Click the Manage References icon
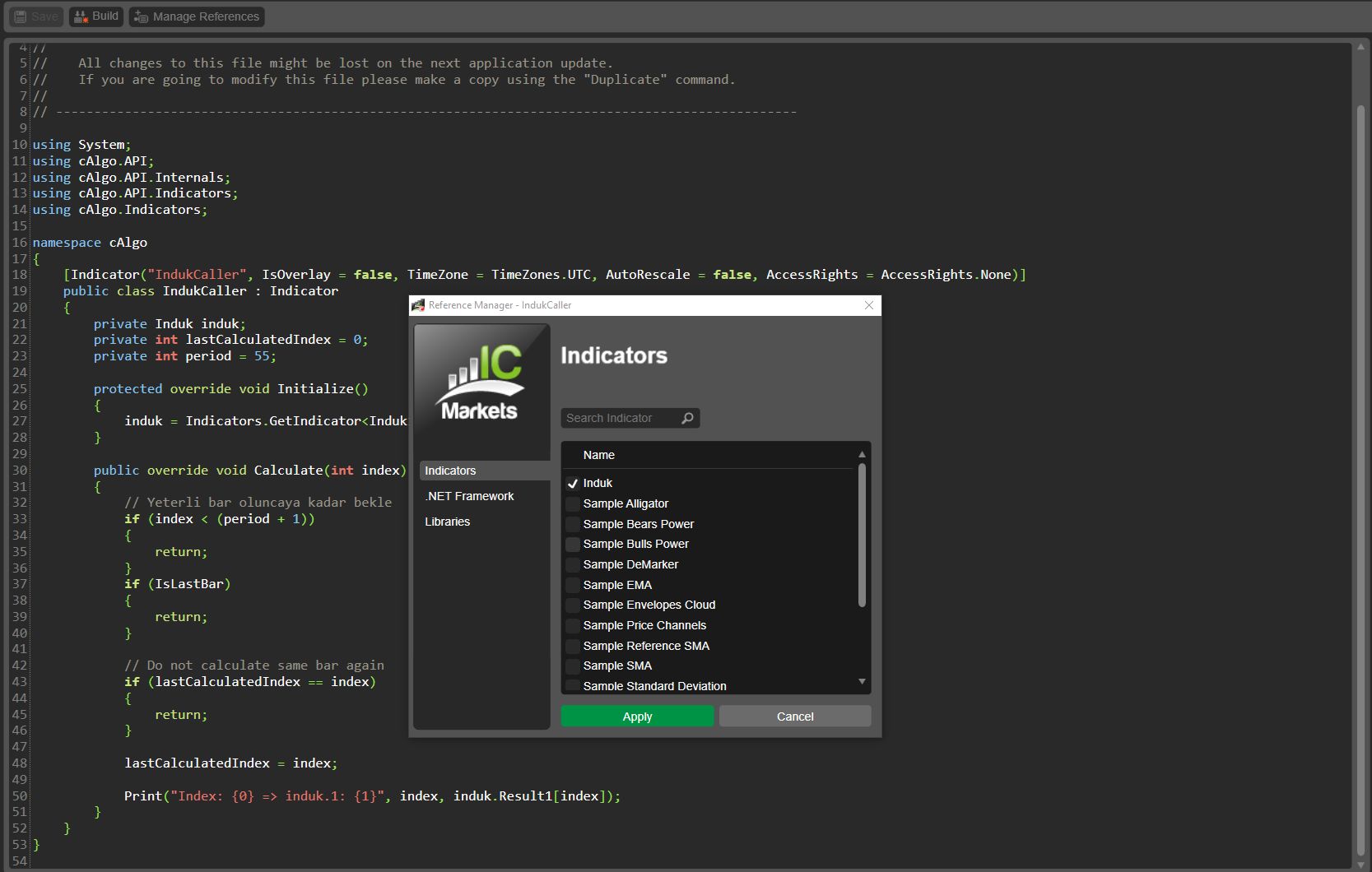 pos(141,16)
